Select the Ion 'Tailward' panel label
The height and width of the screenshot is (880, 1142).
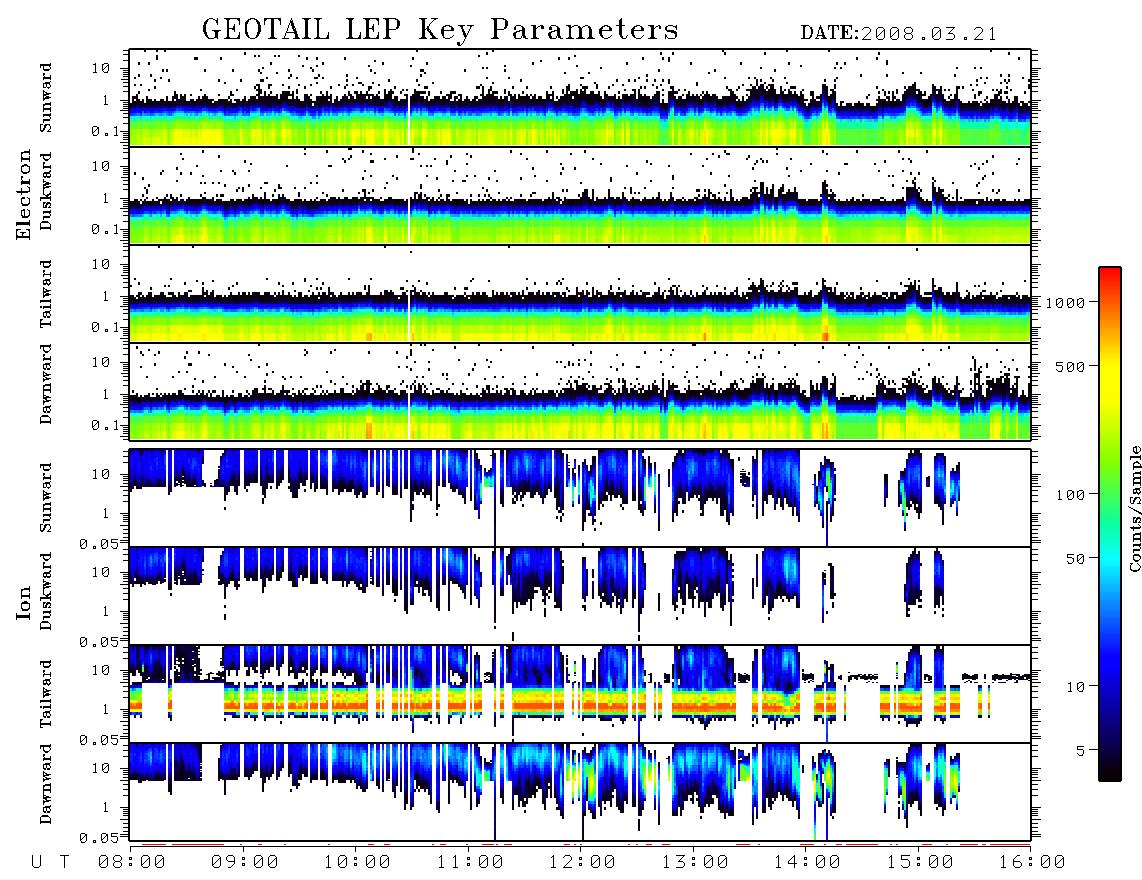click(46, 694)
